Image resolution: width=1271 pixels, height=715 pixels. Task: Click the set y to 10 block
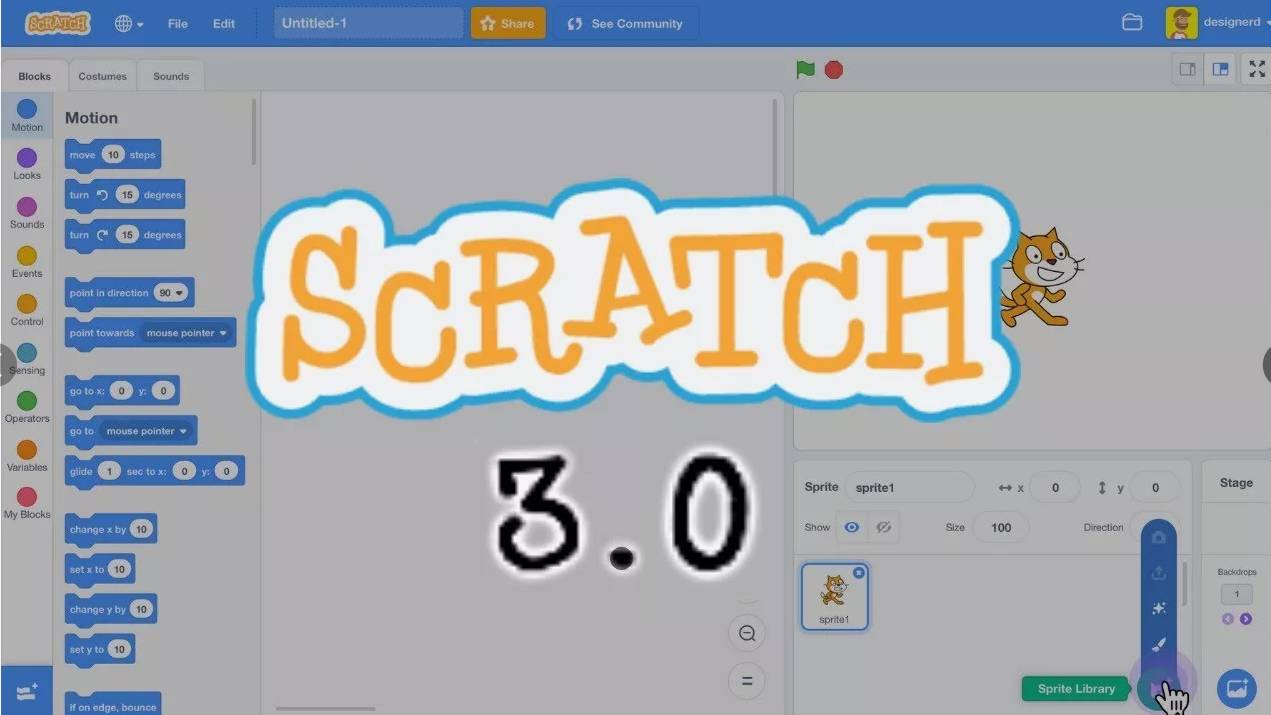100,649
